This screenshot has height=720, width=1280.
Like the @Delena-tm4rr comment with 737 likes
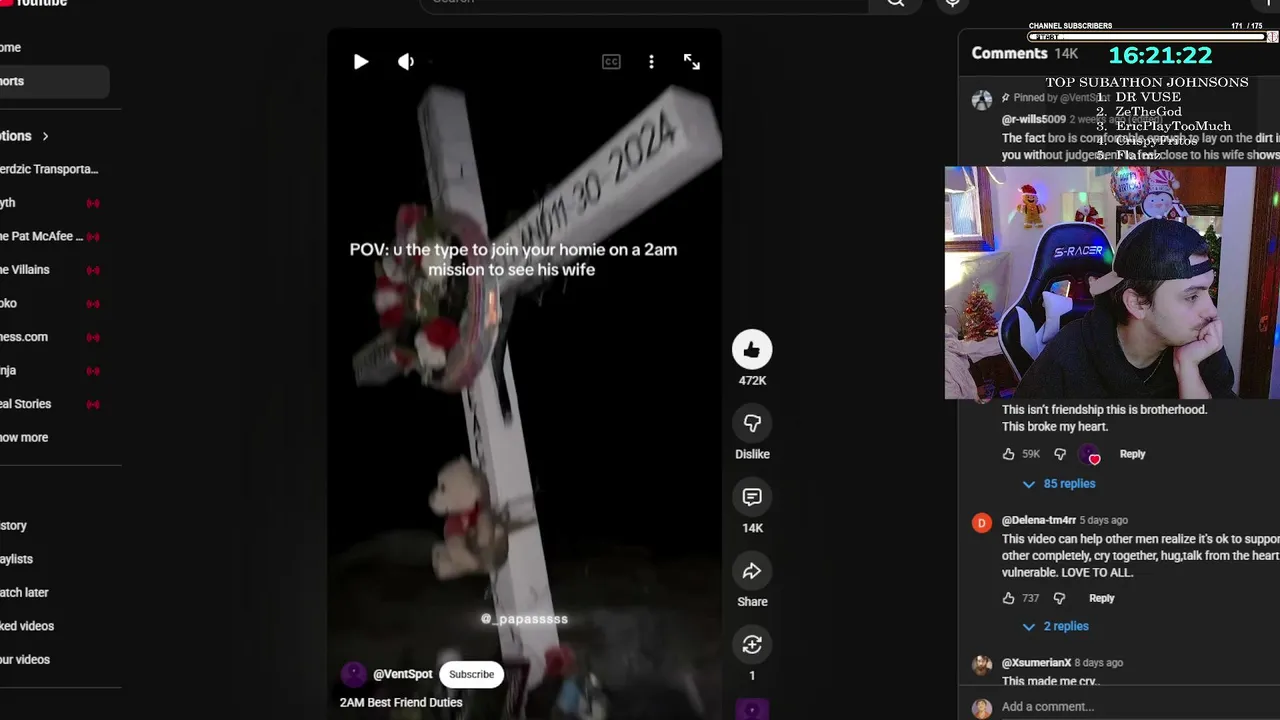point(1008,598)
